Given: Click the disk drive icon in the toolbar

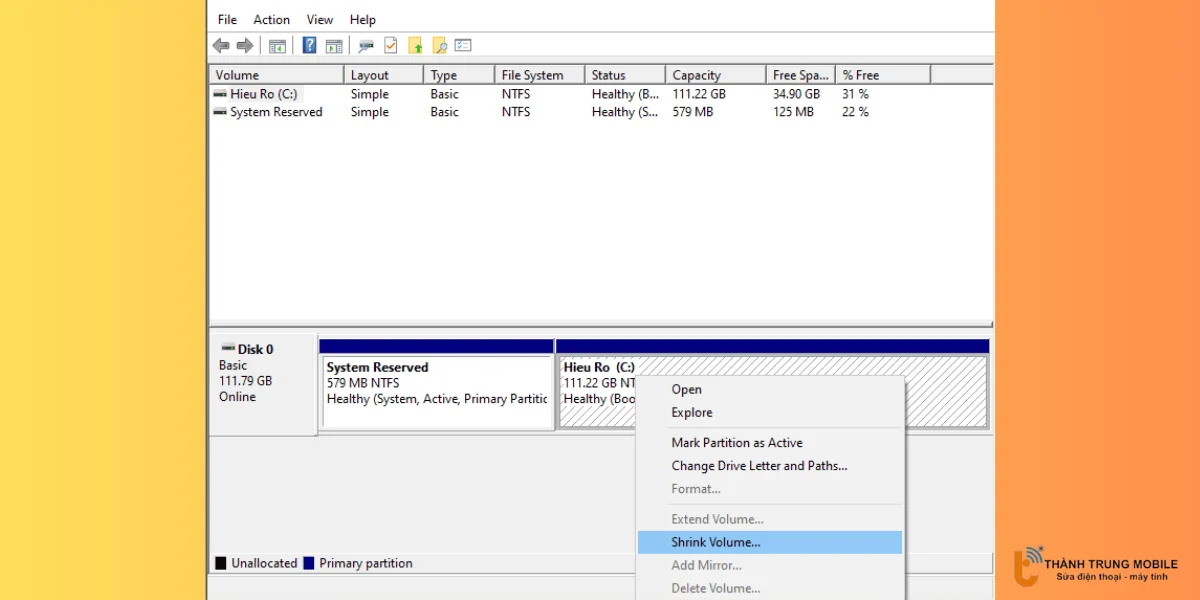Looking at the screenshot, I should (x=366, y=46).
